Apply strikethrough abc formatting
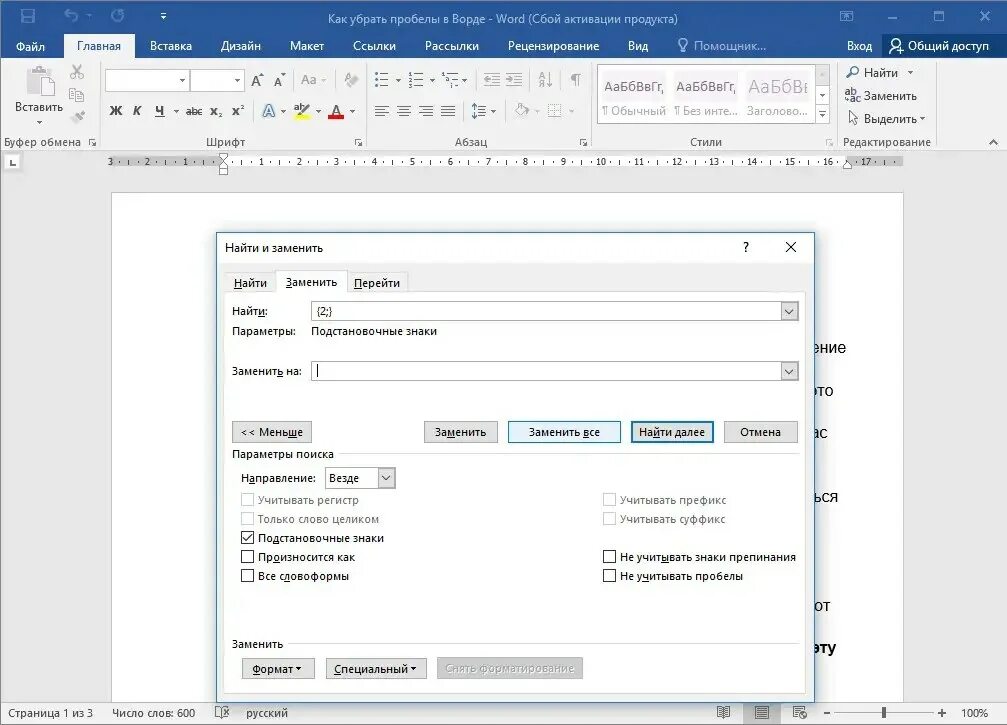Image resolution: width=1007 pixels, height=725 pixels. tap(194, 111)
